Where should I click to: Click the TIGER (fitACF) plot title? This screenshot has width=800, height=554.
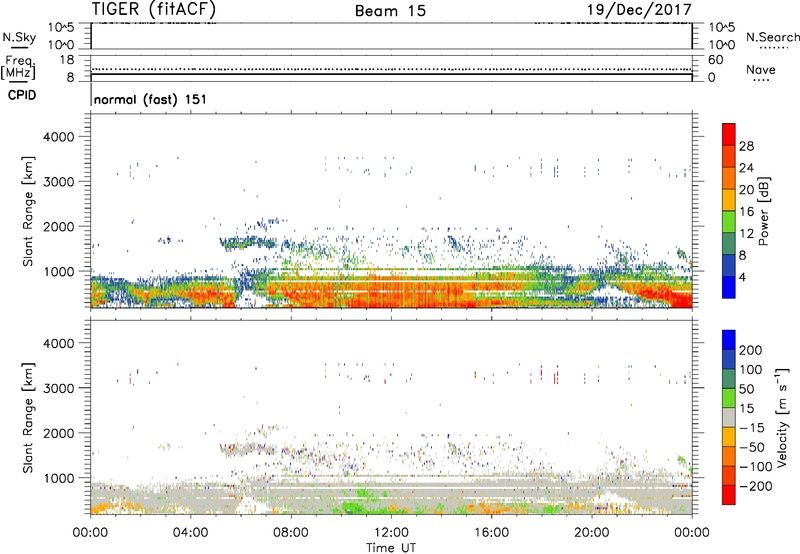(x=154, y=9)
